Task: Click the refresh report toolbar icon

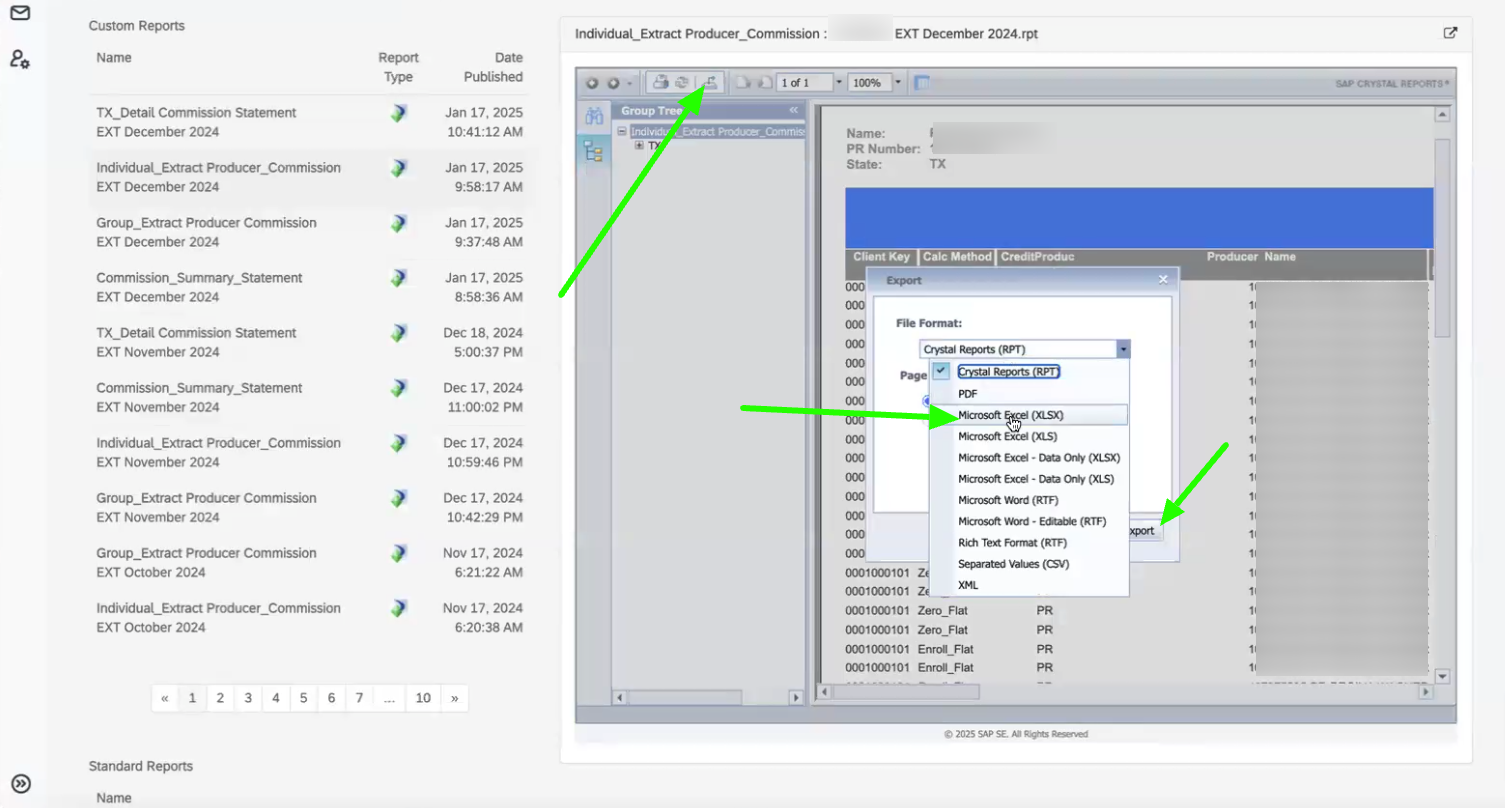Action: (683, 82)
